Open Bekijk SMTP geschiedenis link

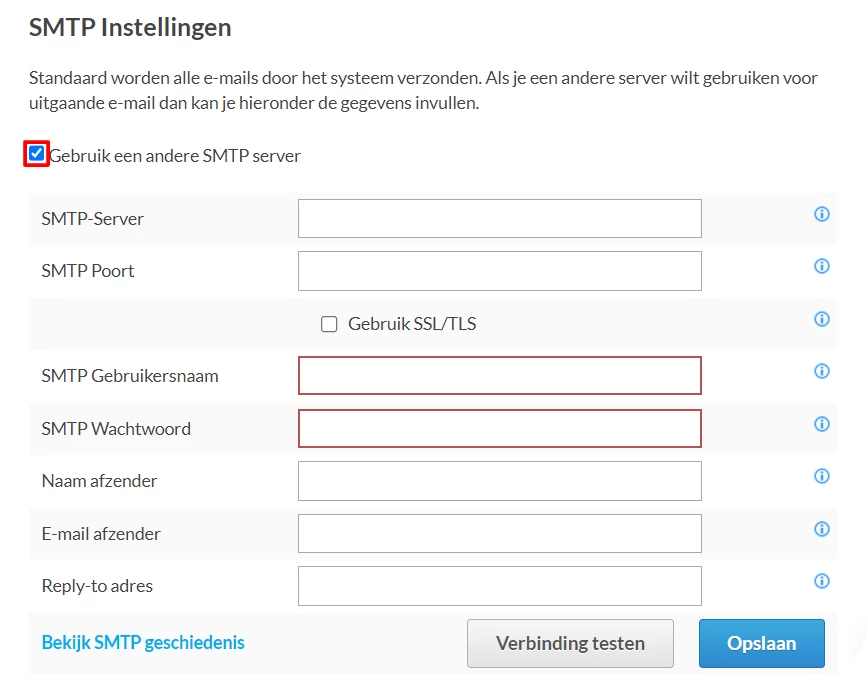pos(143,642)
